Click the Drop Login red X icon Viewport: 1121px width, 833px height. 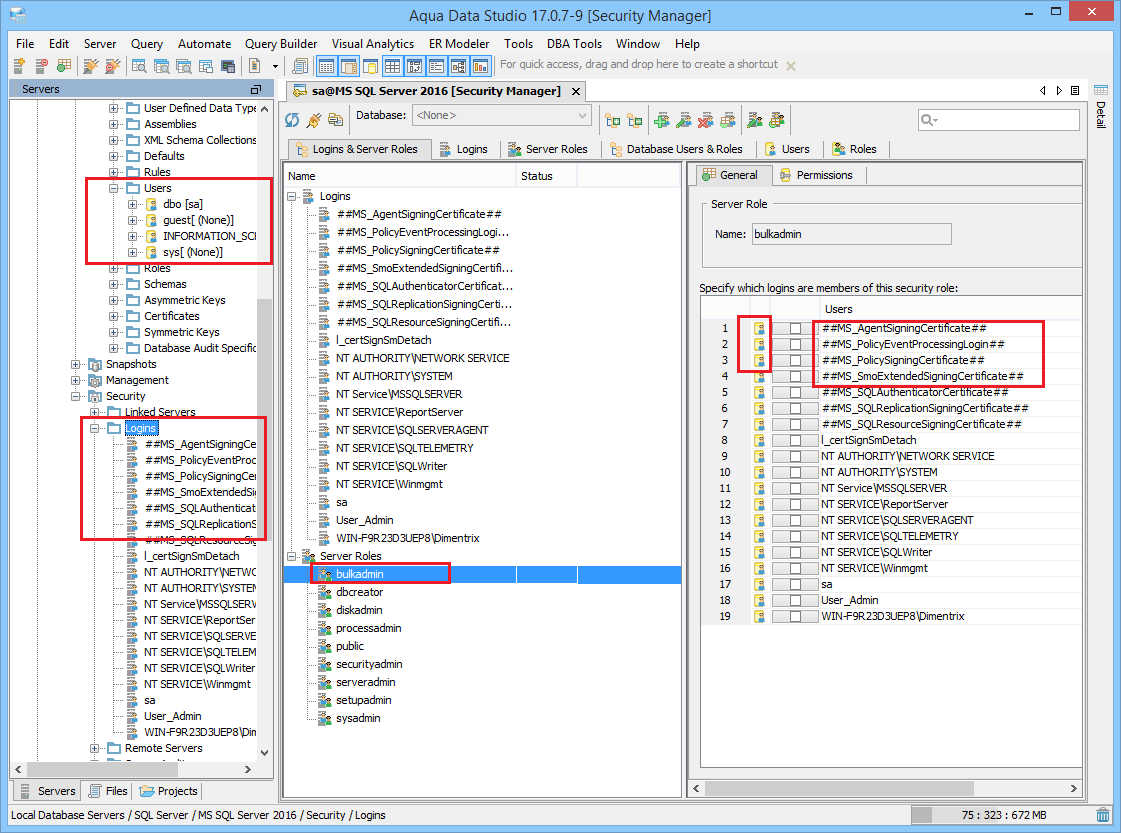pyautogui.click(x=706, y=120)
